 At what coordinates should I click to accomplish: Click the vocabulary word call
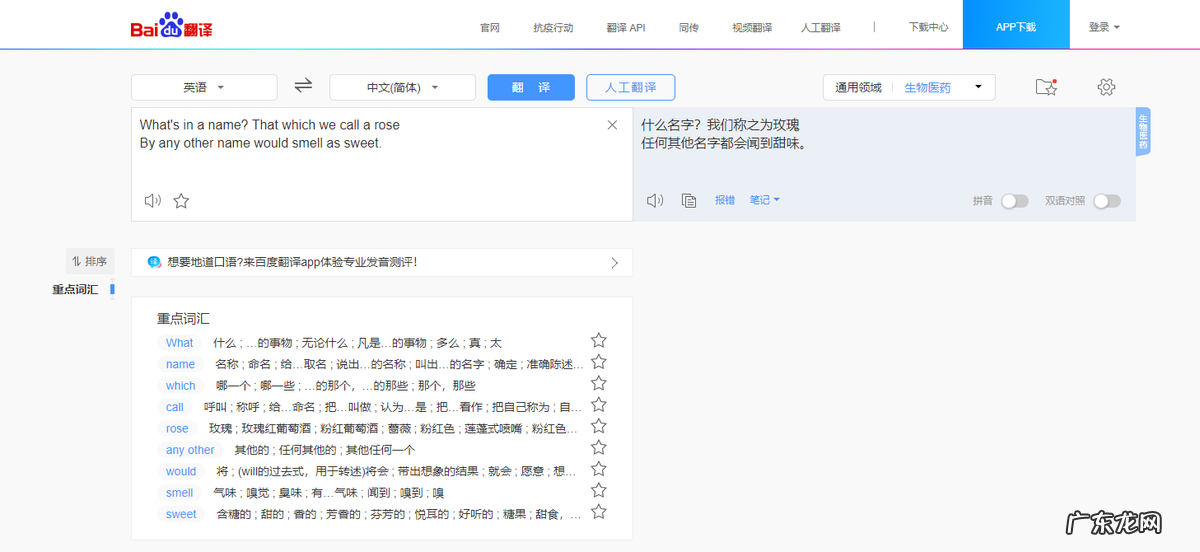click(175, 406)
